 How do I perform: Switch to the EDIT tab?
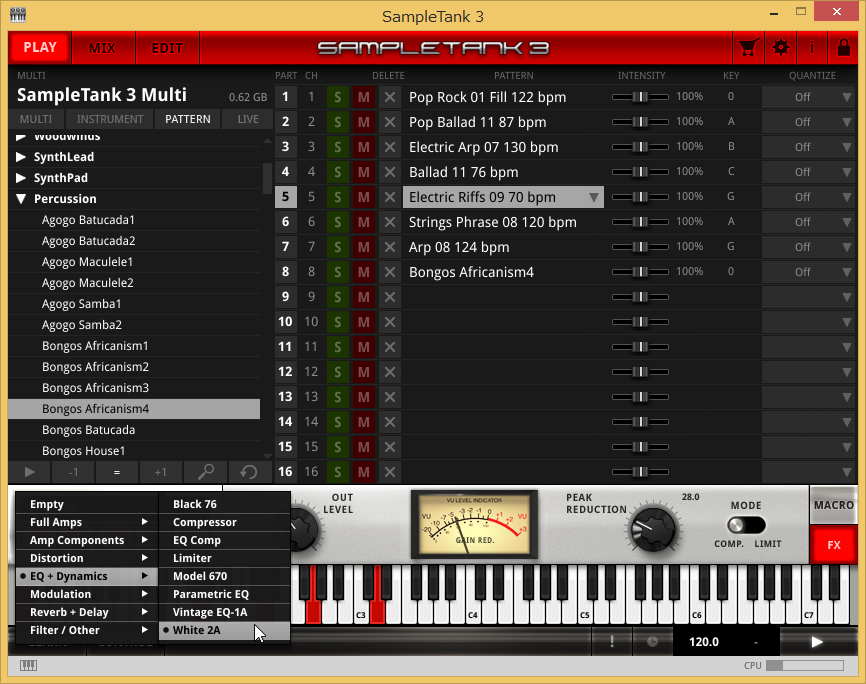(x=167, y=48)
